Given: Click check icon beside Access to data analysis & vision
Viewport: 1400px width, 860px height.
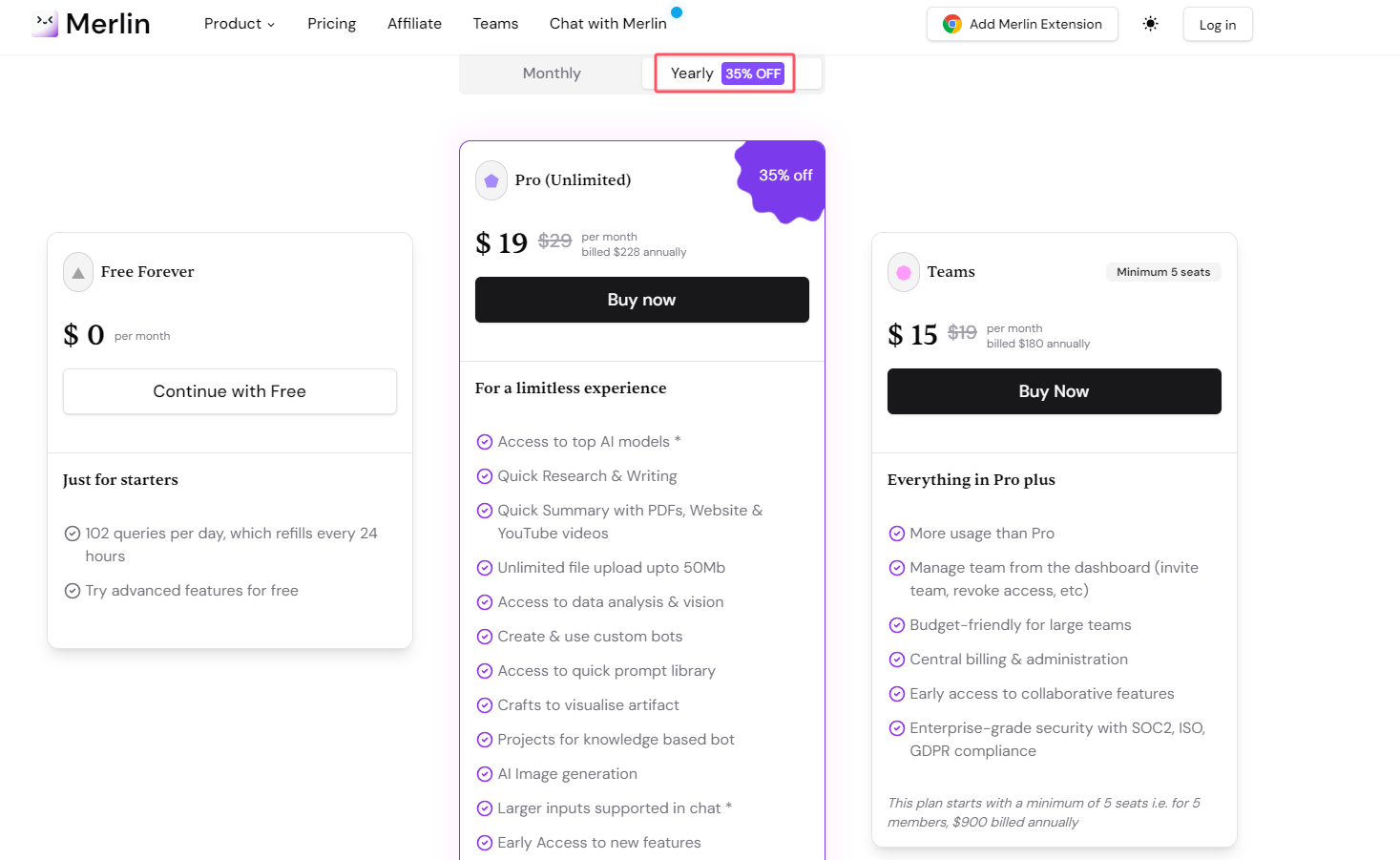Looking at the screenshot, I should (x=484, y=602).
